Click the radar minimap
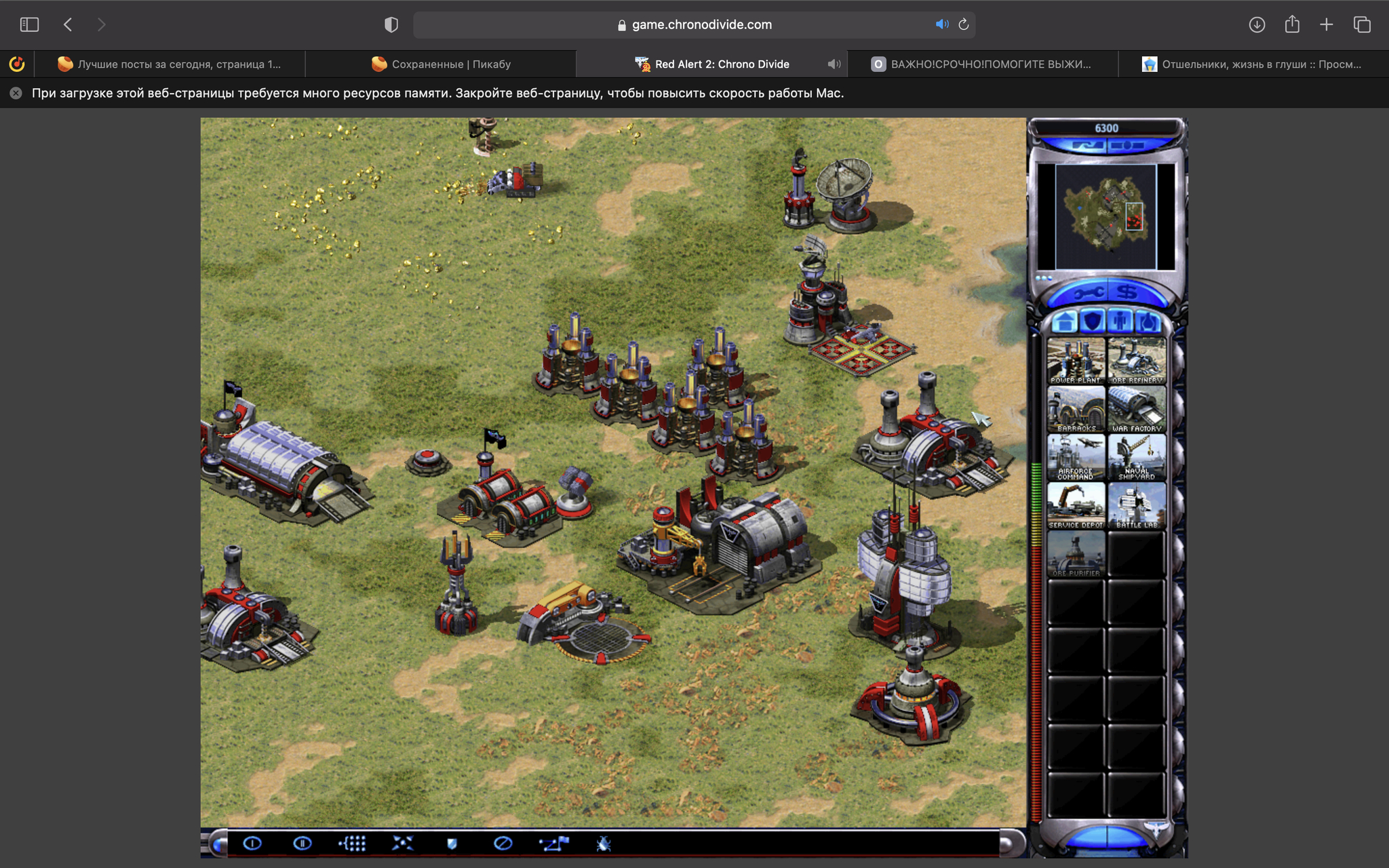The width and height of the screenshot is (1389, 868). coord(1106,216)
